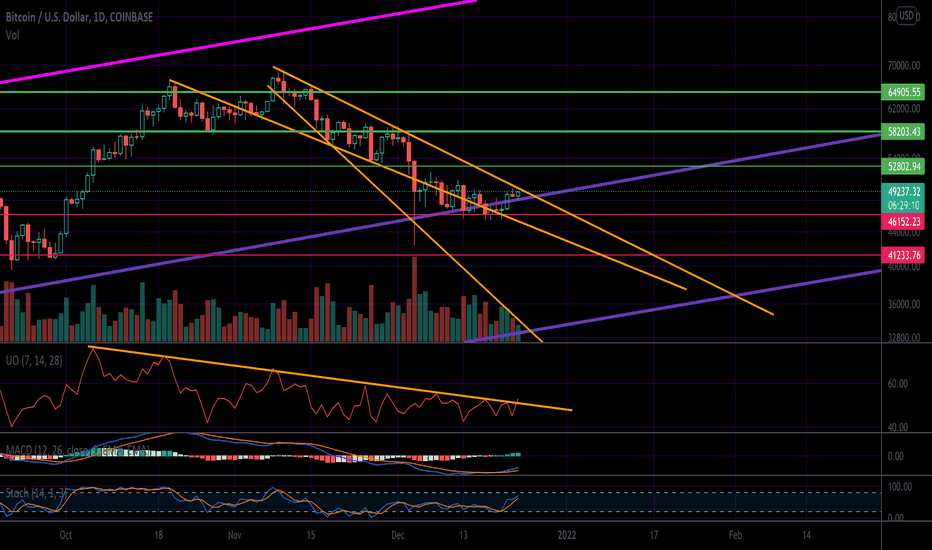Click the 17 date label after 2022
This screenshot has width=932, height=550.
(654, 535)
